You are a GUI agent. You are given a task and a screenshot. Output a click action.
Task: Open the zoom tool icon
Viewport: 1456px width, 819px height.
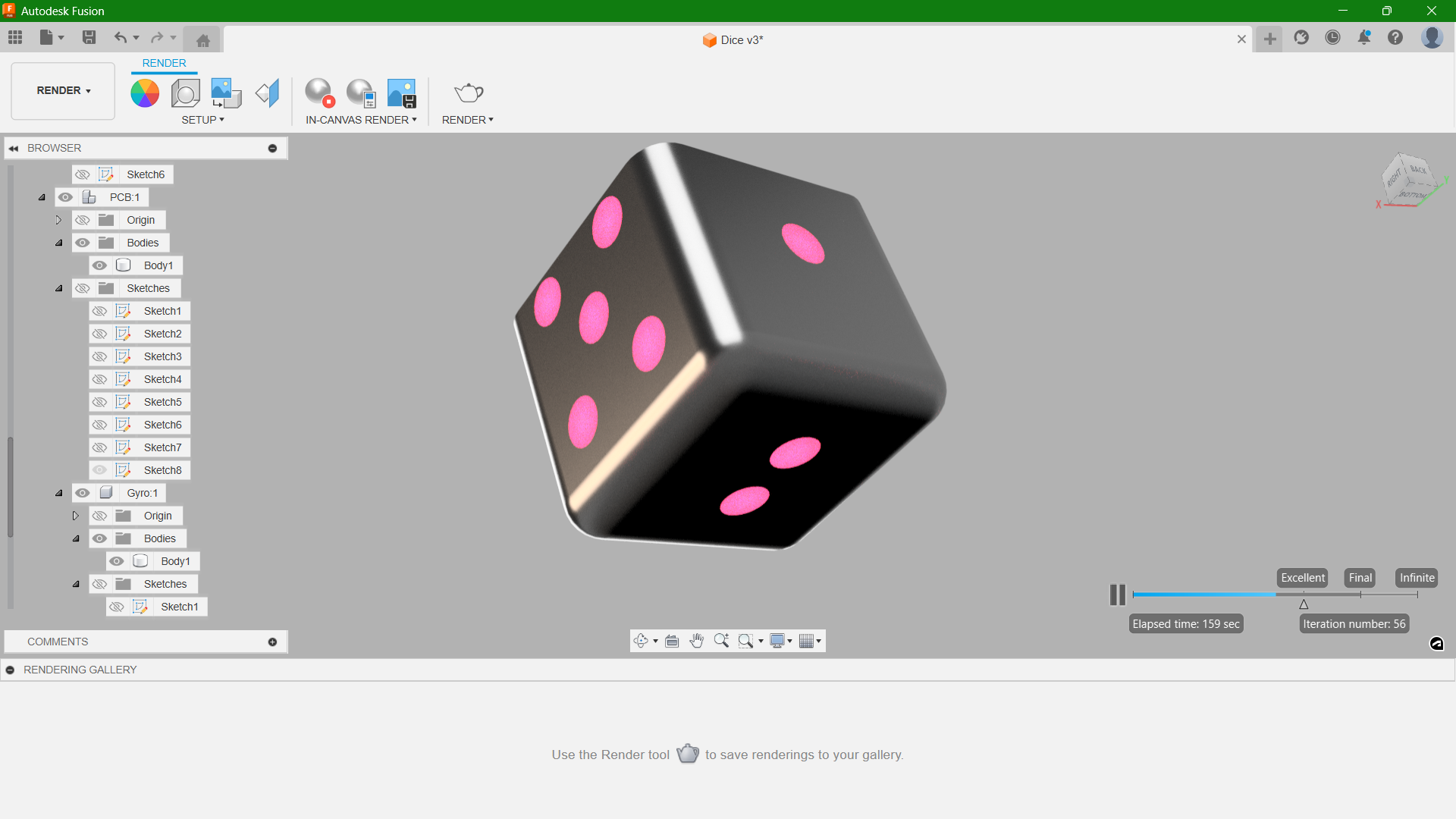pos(722,641)
